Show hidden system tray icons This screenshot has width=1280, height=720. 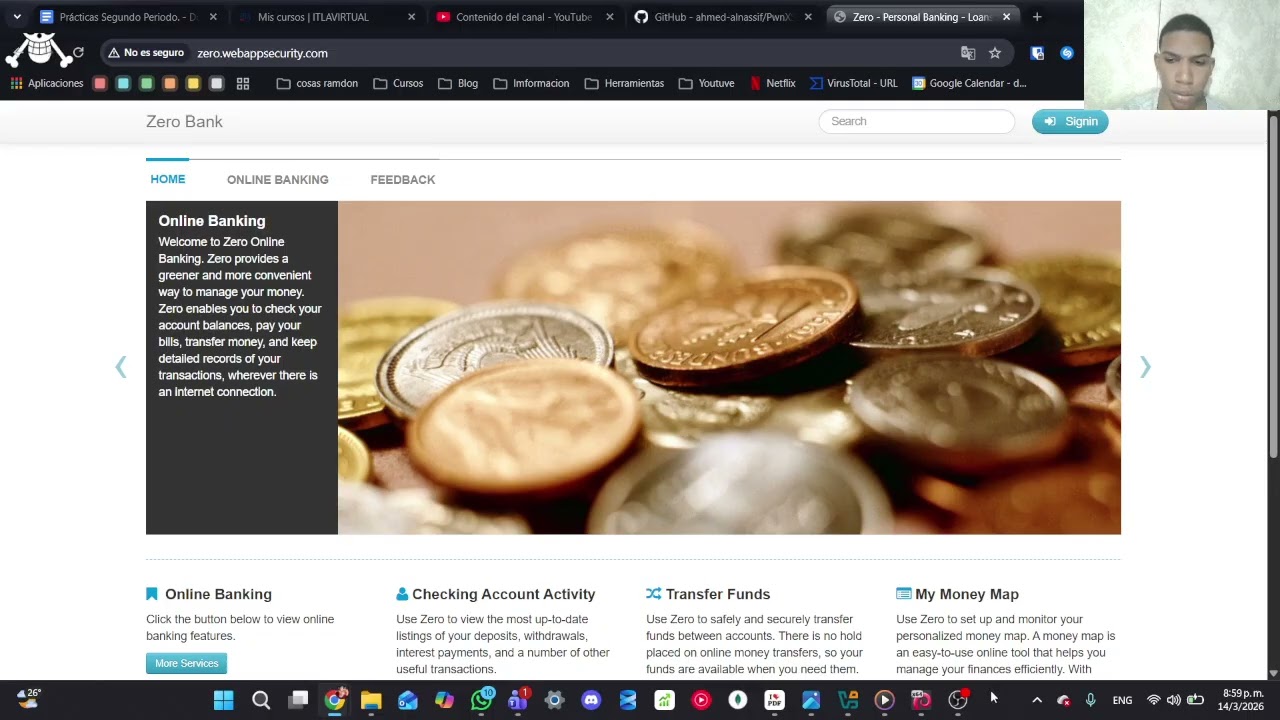coord(1037,700)
